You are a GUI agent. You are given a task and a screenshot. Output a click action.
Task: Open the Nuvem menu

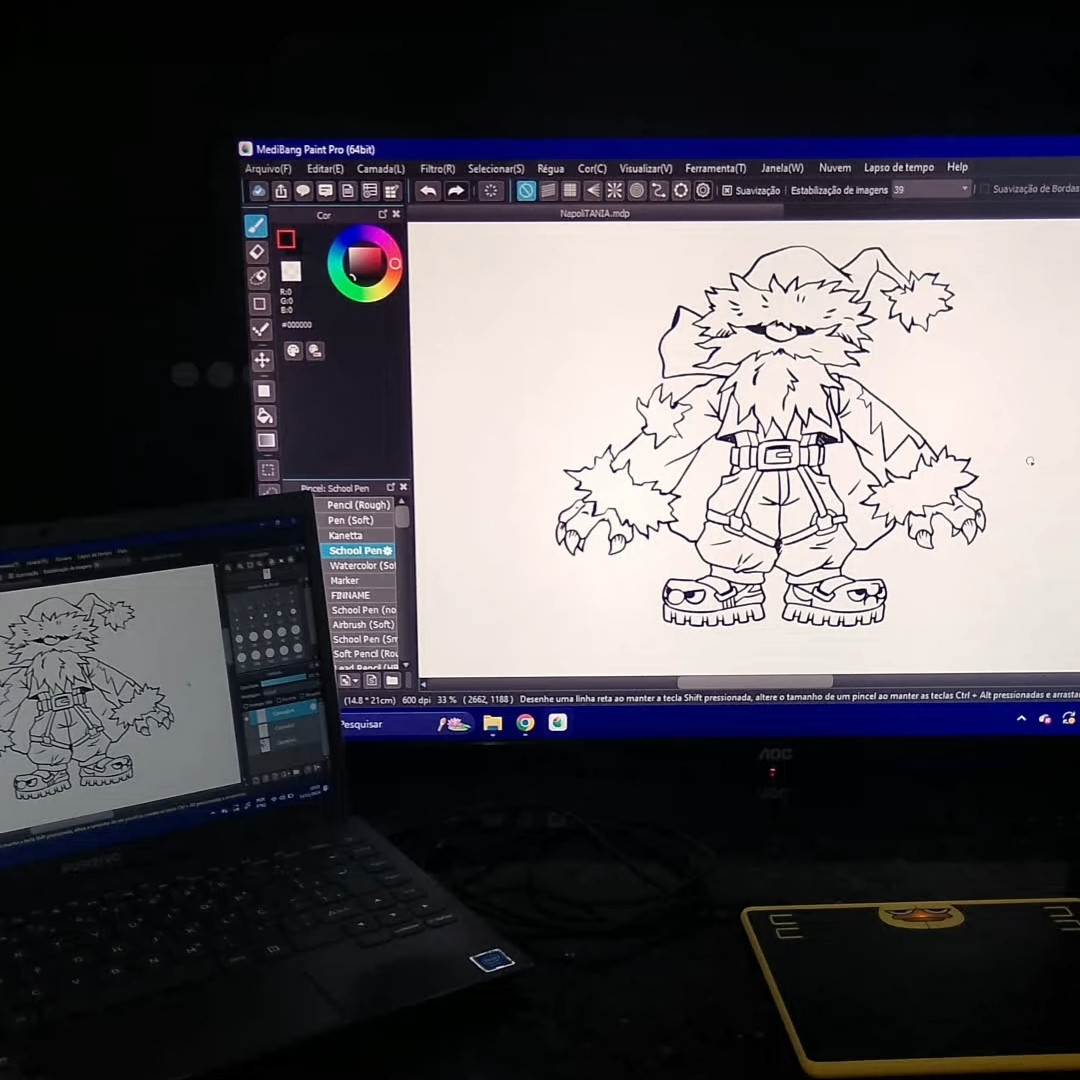[x=835, y=167]
